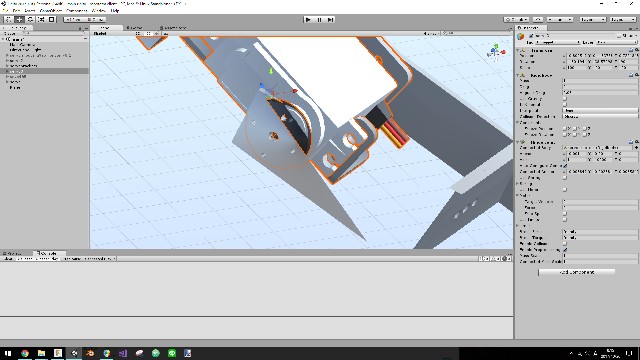Collapse the Hinge Joint component
Image resolution: width=640 pixels, height=360 pixels.
(518, 142)
